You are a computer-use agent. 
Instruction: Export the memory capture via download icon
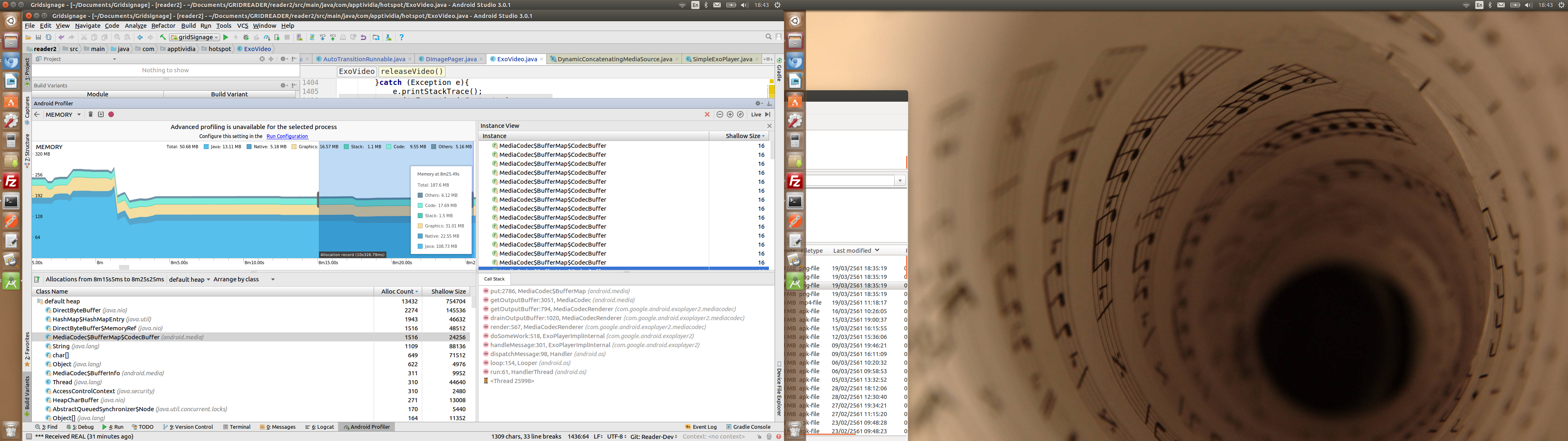point(100,114)
